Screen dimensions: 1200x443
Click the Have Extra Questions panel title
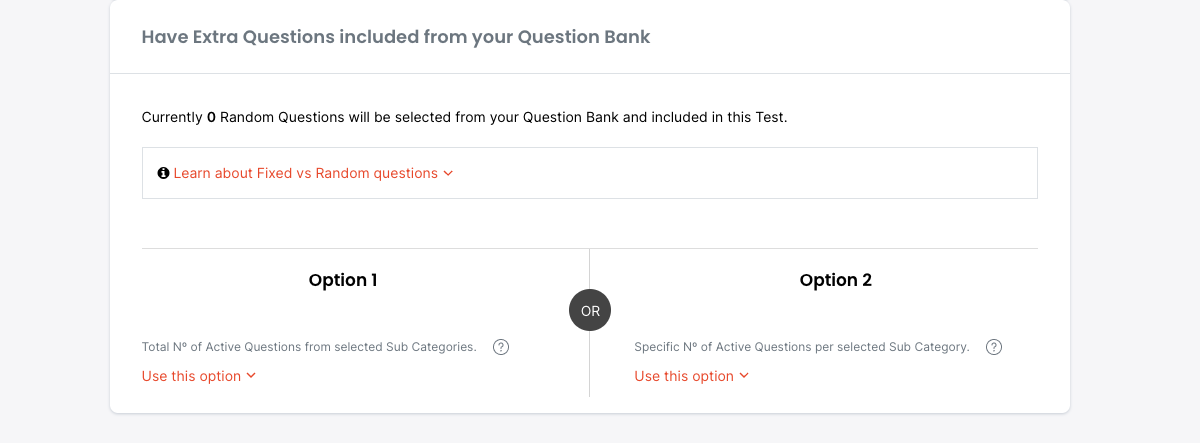396,37
